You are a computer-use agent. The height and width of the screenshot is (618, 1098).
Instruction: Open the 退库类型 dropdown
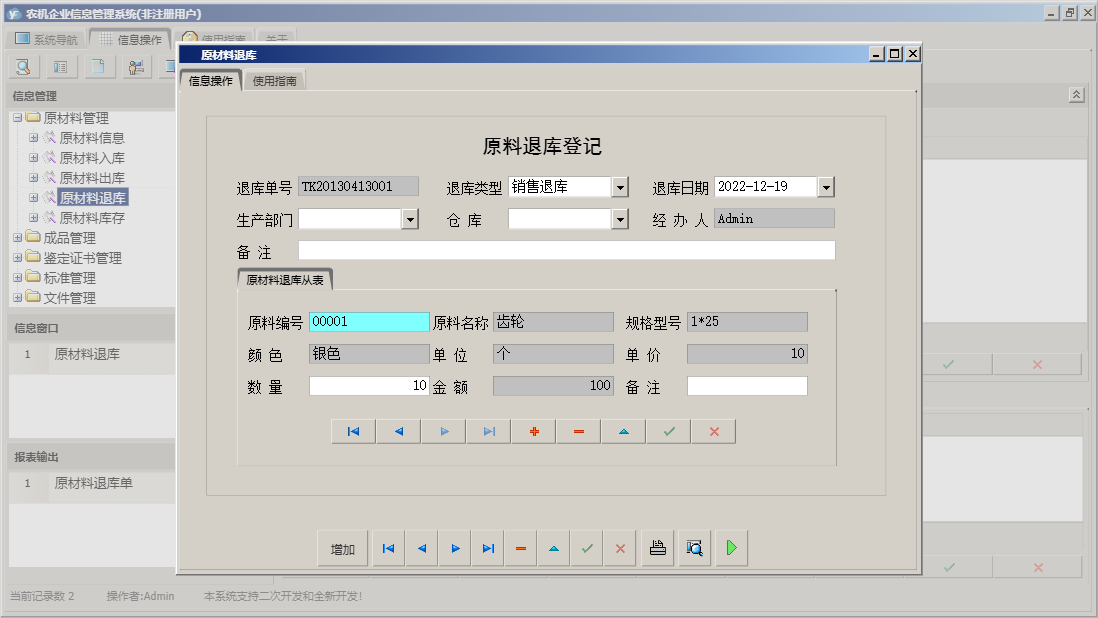pyautogui.click(x=623, y=185)
